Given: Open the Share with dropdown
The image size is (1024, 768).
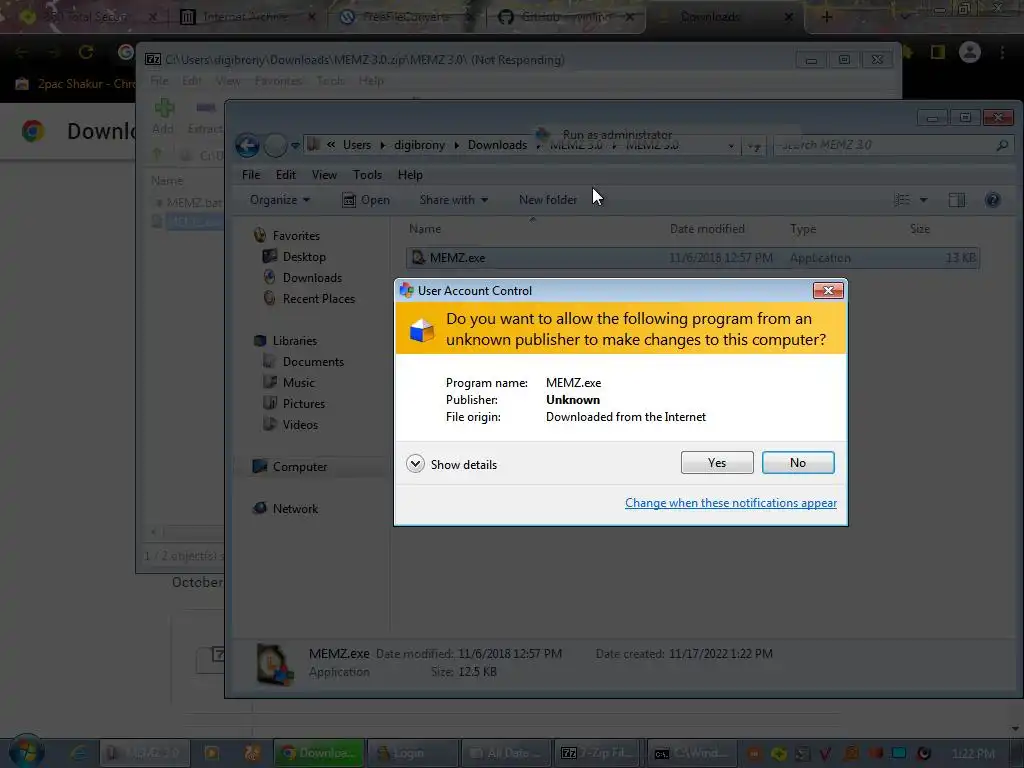Looking at the screenshot, I should coord(453,200).
